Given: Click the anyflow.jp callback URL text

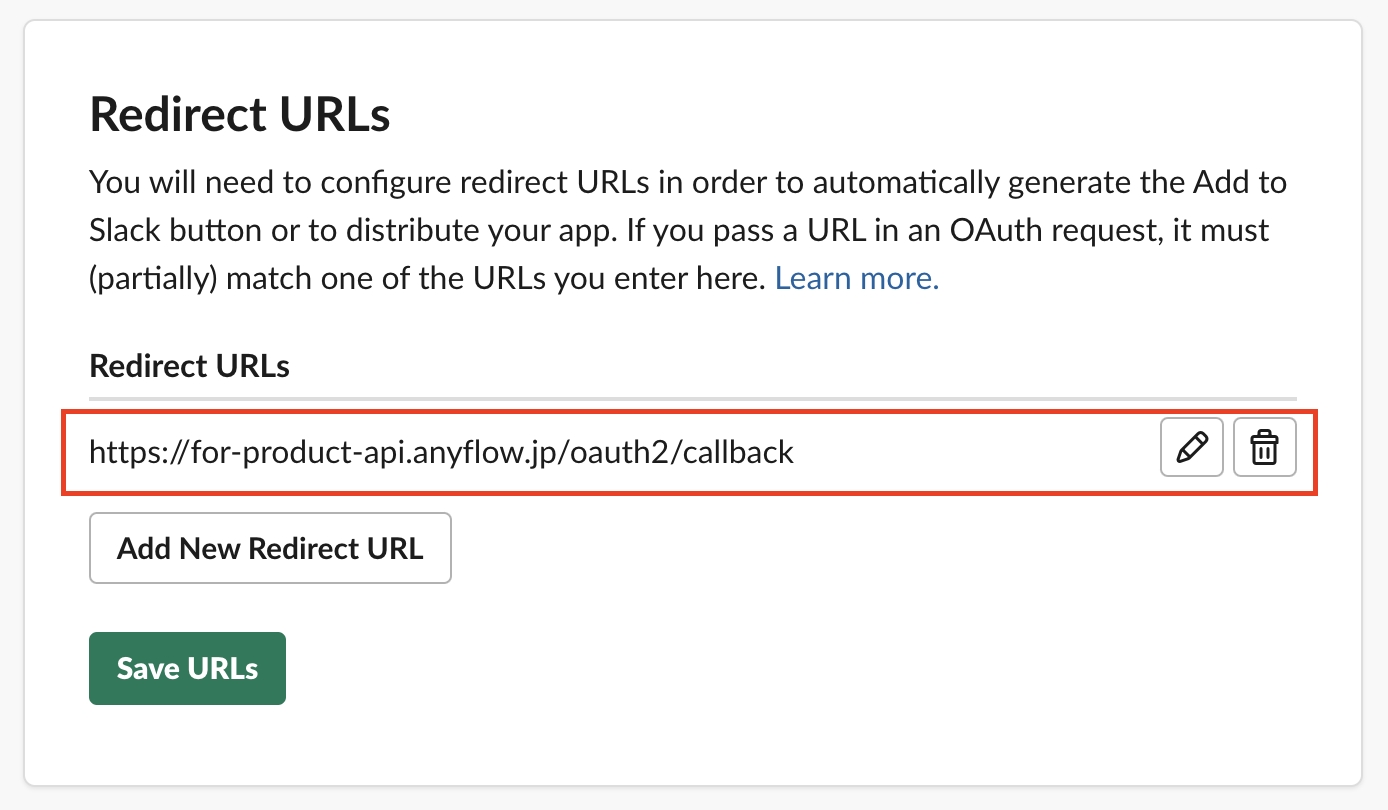Looking at the screenshot, I should pos(441,452).
